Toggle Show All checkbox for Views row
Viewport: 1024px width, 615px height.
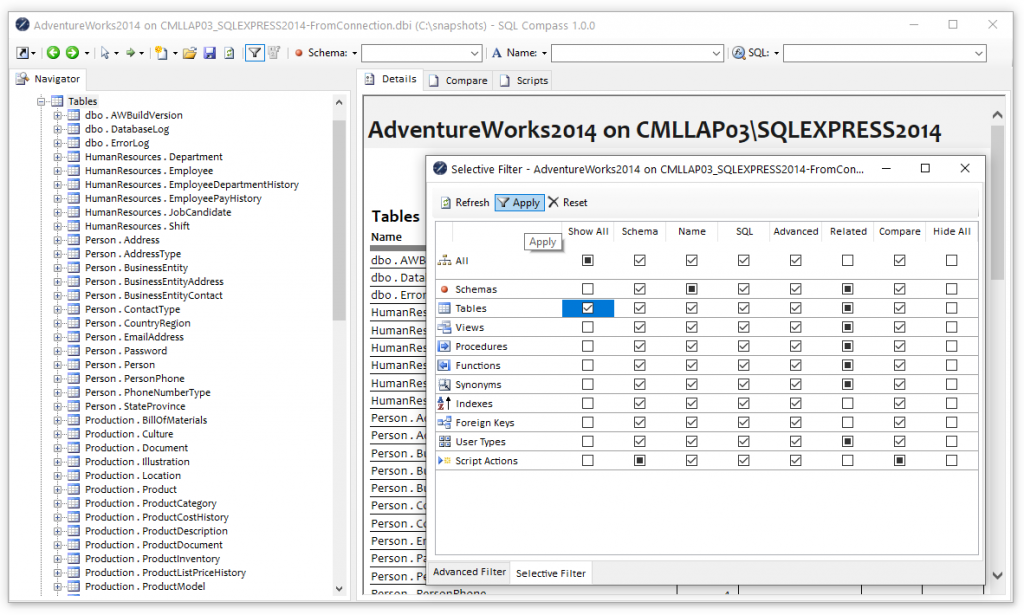pyautogui.click(x=588, y=327)
